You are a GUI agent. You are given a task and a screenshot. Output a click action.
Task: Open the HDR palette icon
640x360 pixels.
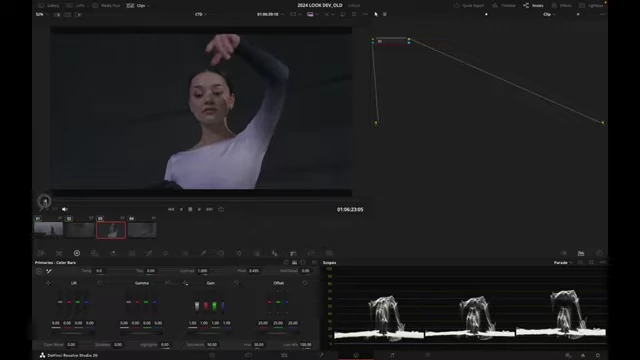[95, 253]
